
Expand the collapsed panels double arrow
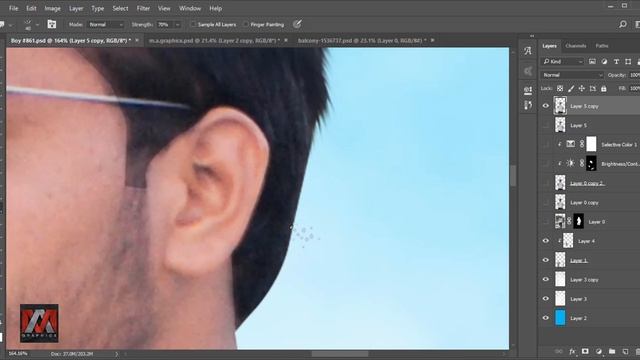pos(532,36)
